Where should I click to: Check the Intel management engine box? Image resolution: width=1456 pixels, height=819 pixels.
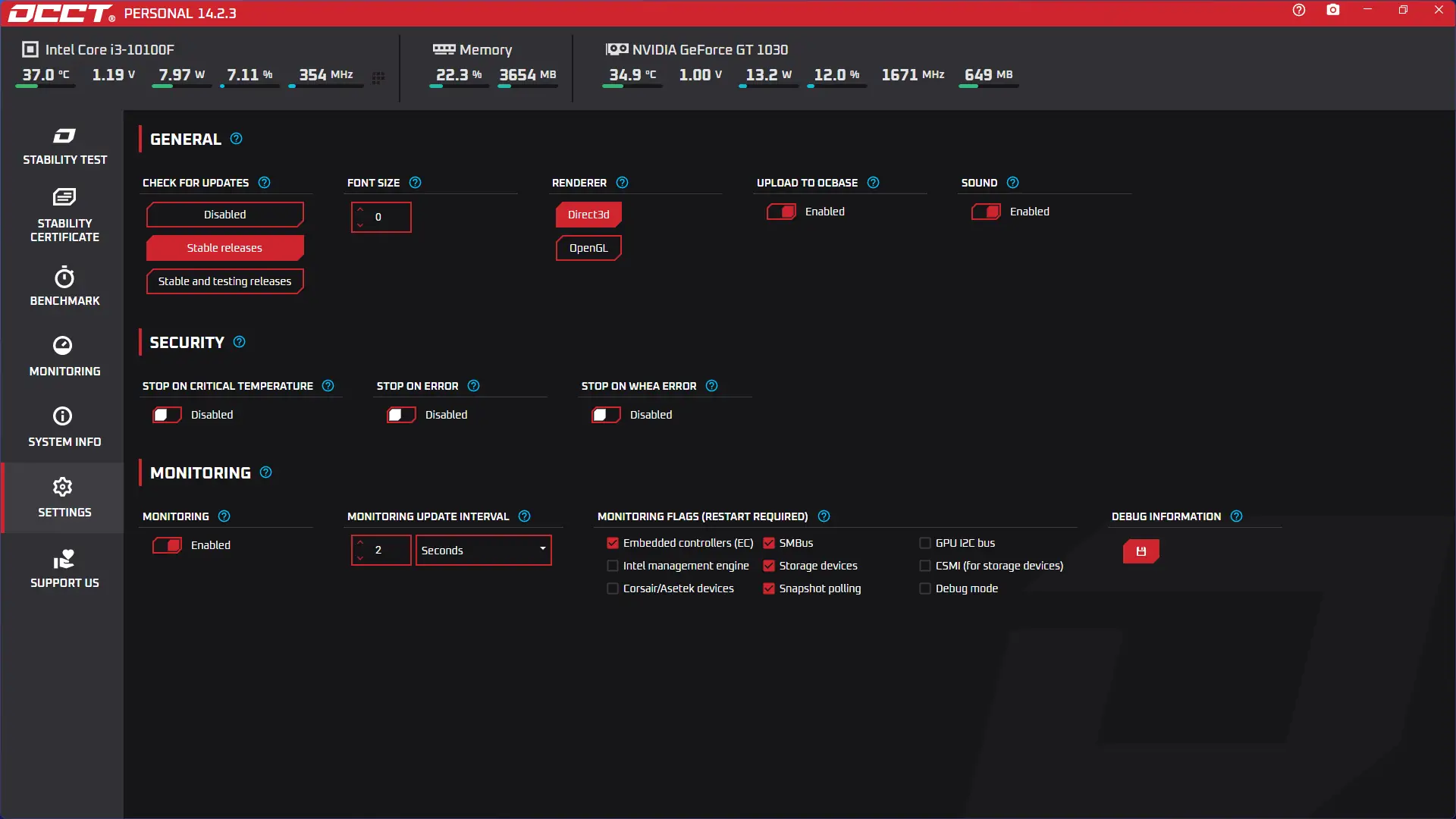coord(613,566)
